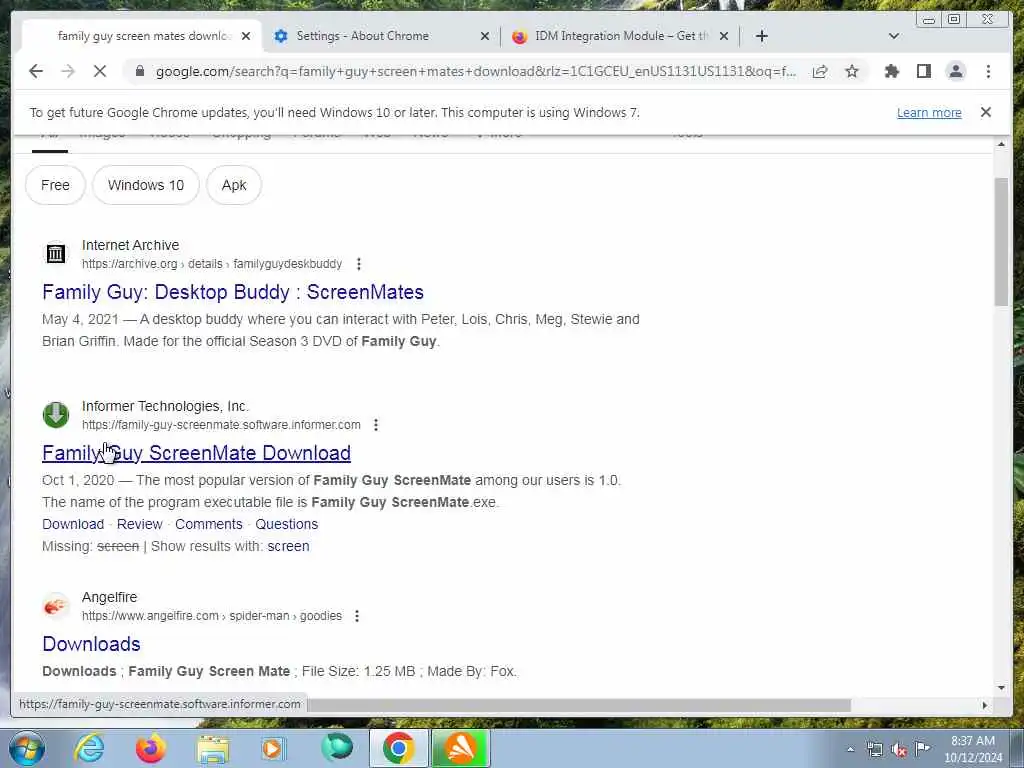The width and height of the screenshot is (1024, 768).
Task: Click the Angelfire site icon
Action: (x=56, y=606)
